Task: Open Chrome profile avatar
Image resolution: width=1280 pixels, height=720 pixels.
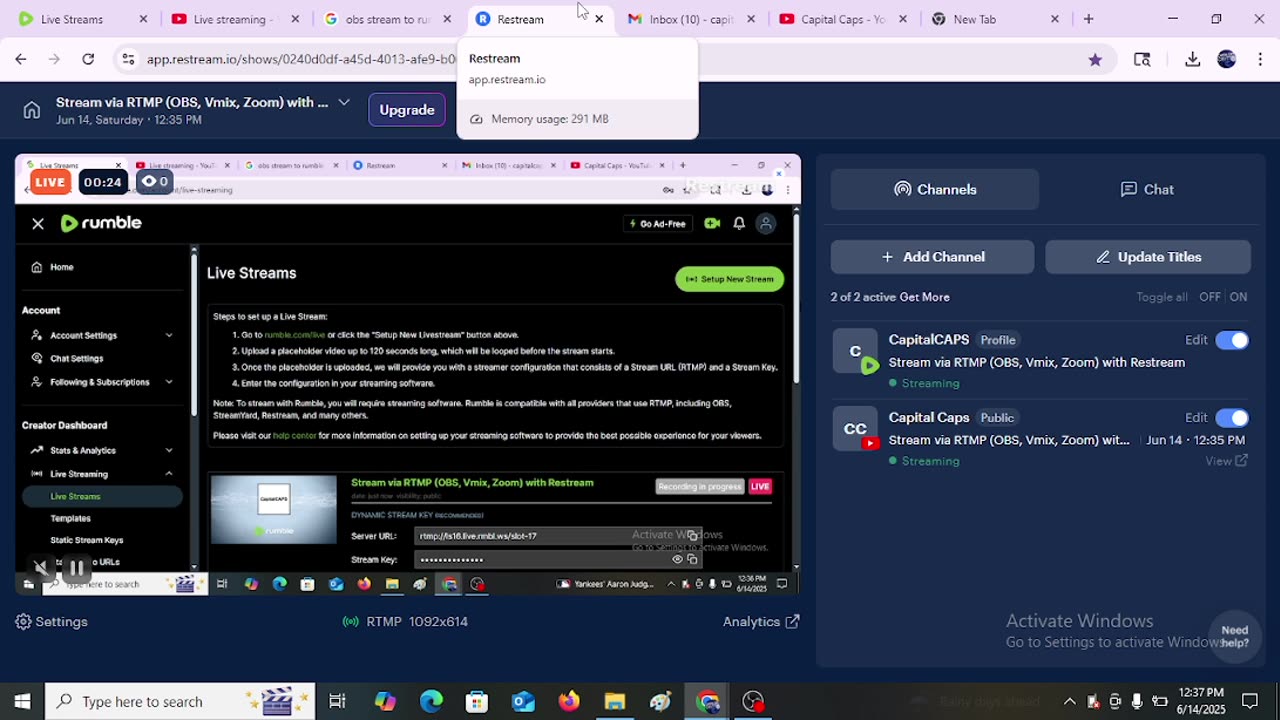Action: tap(1227, 60)
